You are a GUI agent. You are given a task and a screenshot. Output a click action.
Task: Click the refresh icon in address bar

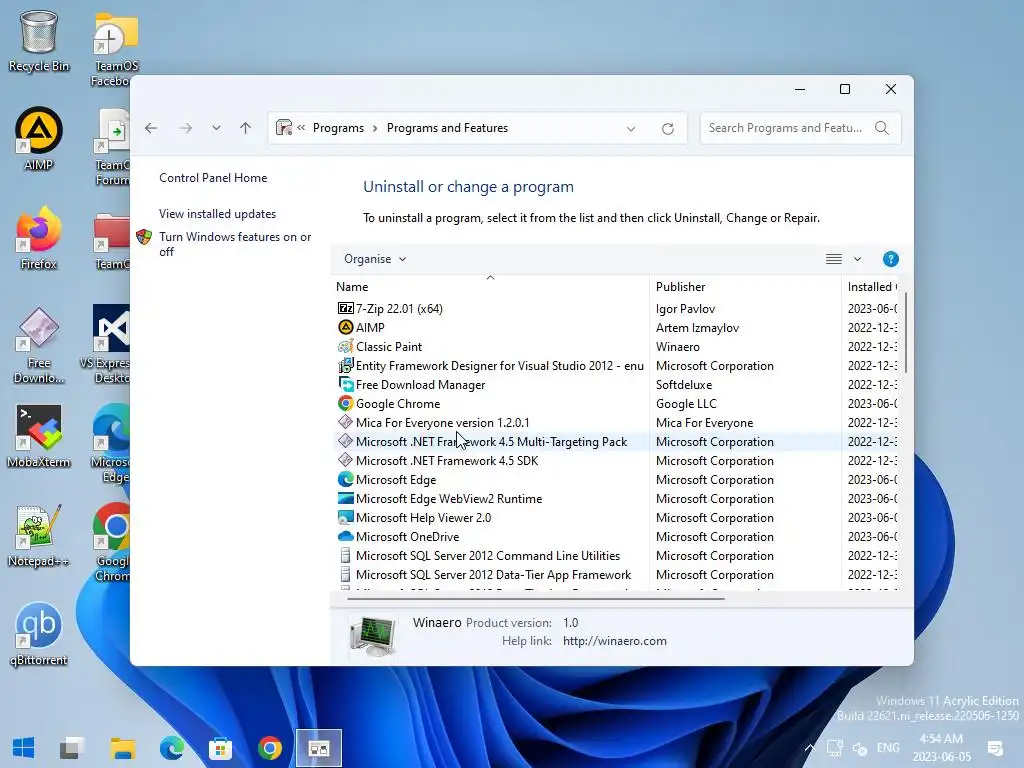667,129
